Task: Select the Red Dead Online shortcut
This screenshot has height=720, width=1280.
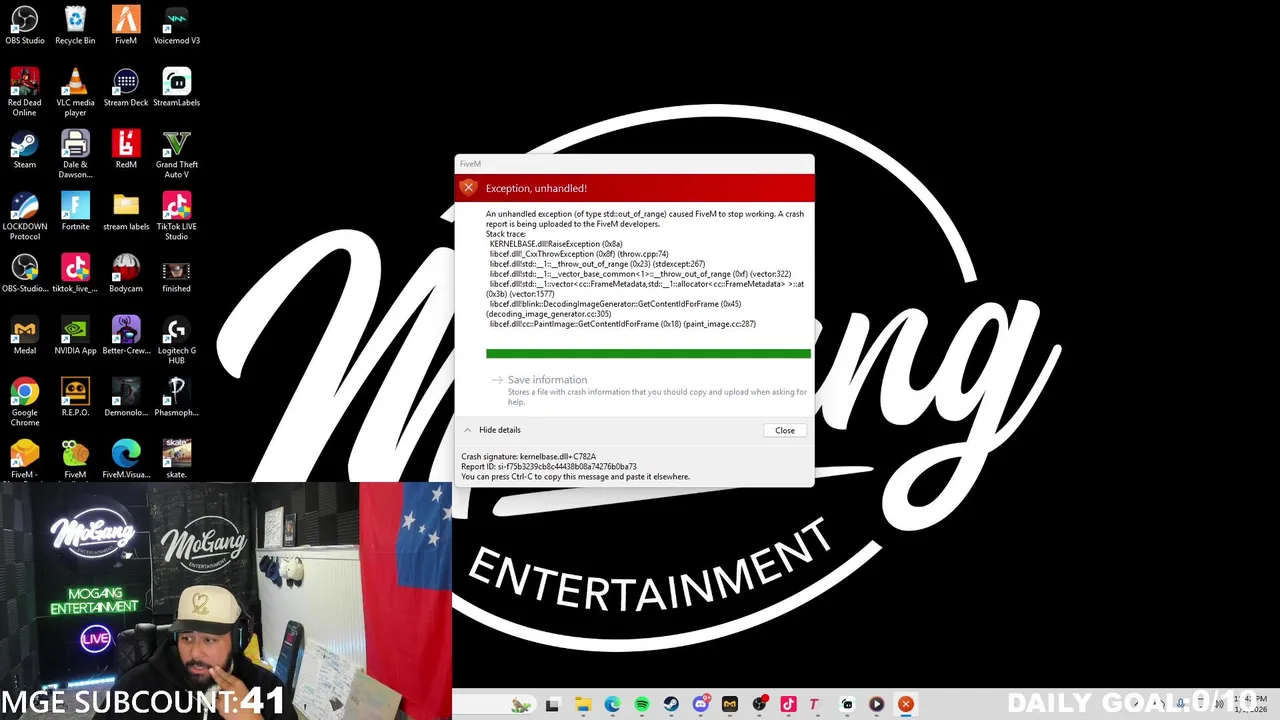Action: pyautogui.click(x=25, y=92)
